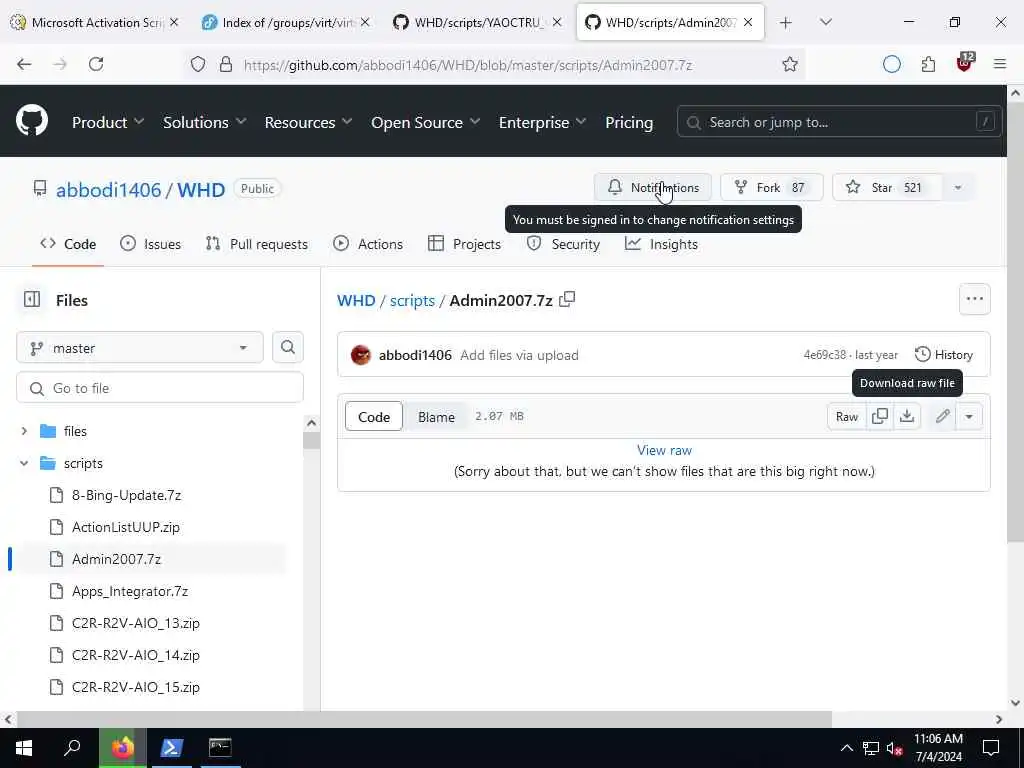Star the repository with Star 521
The height and width of the screenshot is (768, 1024).
point(887,187)
